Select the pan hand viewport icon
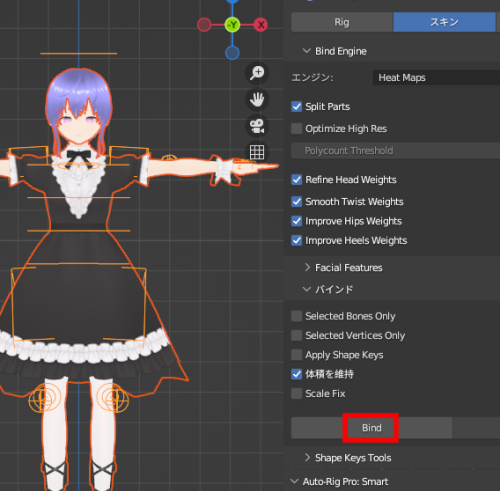 pos(257,99)
